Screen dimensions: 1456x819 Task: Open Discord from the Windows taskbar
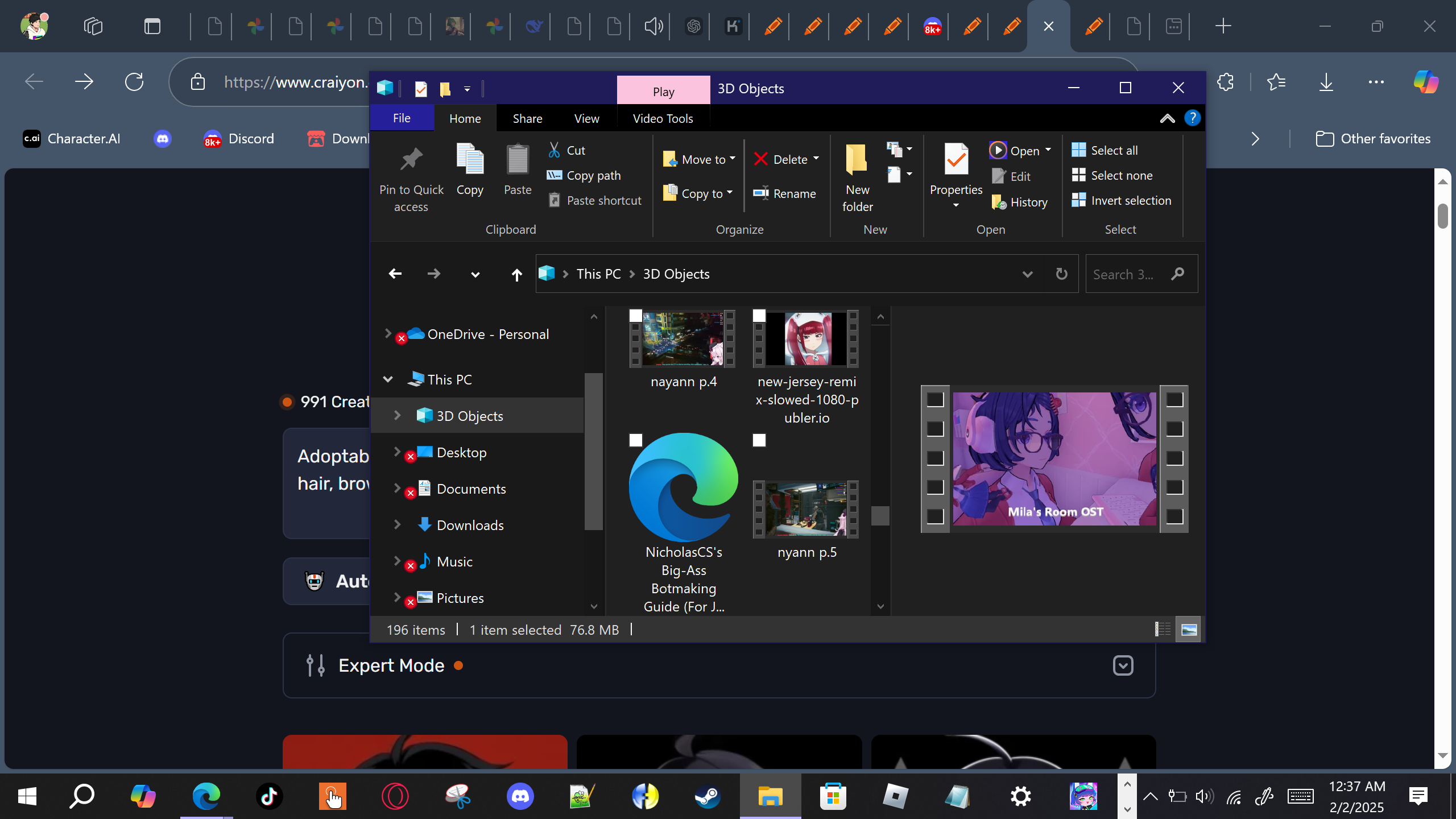pyautogui.click(x=520, y=796)
